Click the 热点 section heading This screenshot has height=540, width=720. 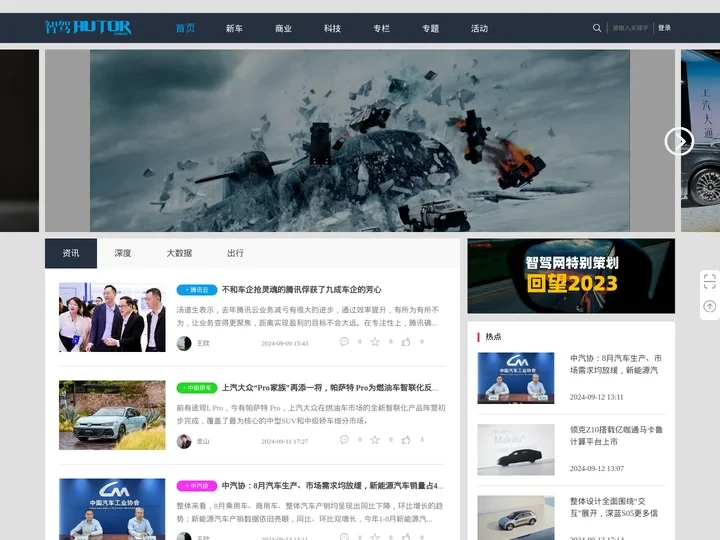click(x=493, y=337)
